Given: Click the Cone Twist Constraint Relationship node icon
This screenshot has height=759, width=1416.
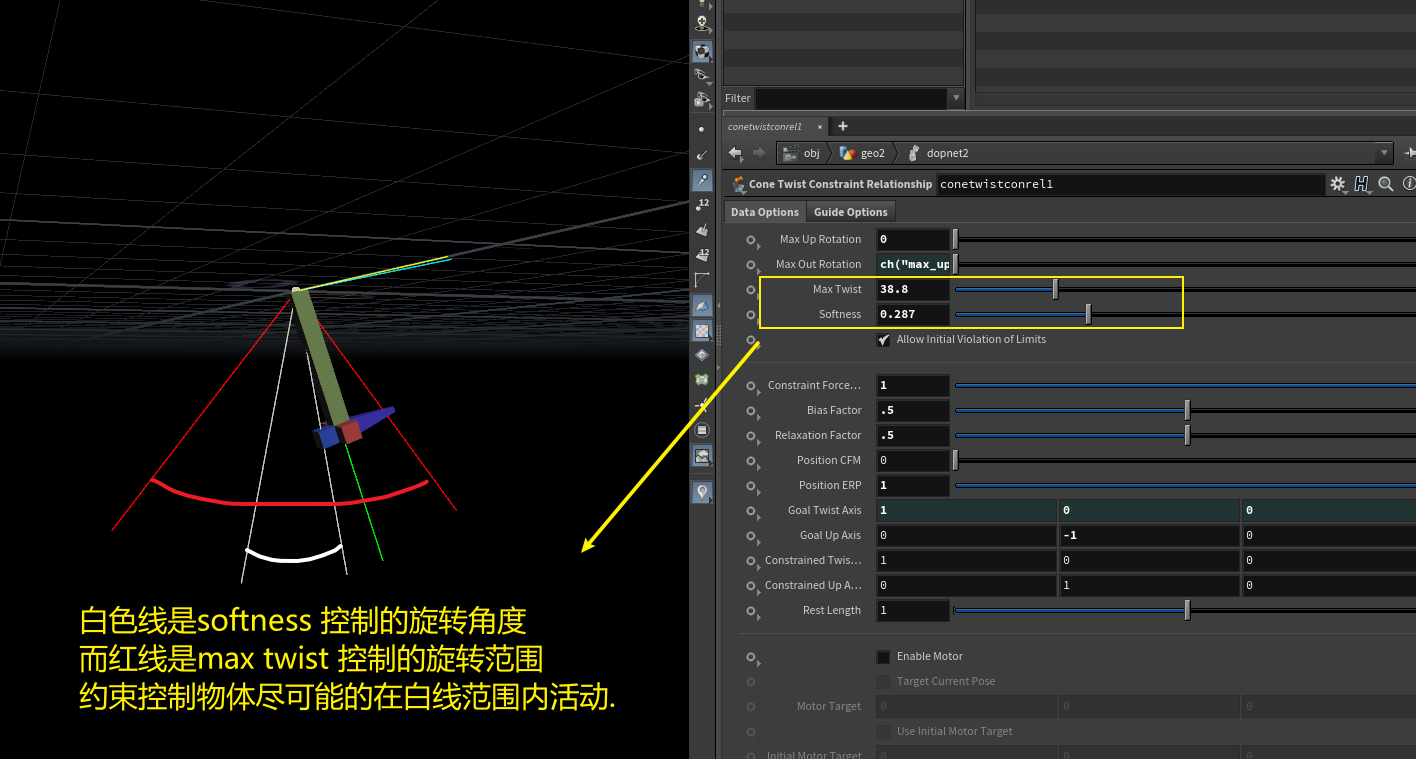Looking at the screenshot, I should point(736,183).
